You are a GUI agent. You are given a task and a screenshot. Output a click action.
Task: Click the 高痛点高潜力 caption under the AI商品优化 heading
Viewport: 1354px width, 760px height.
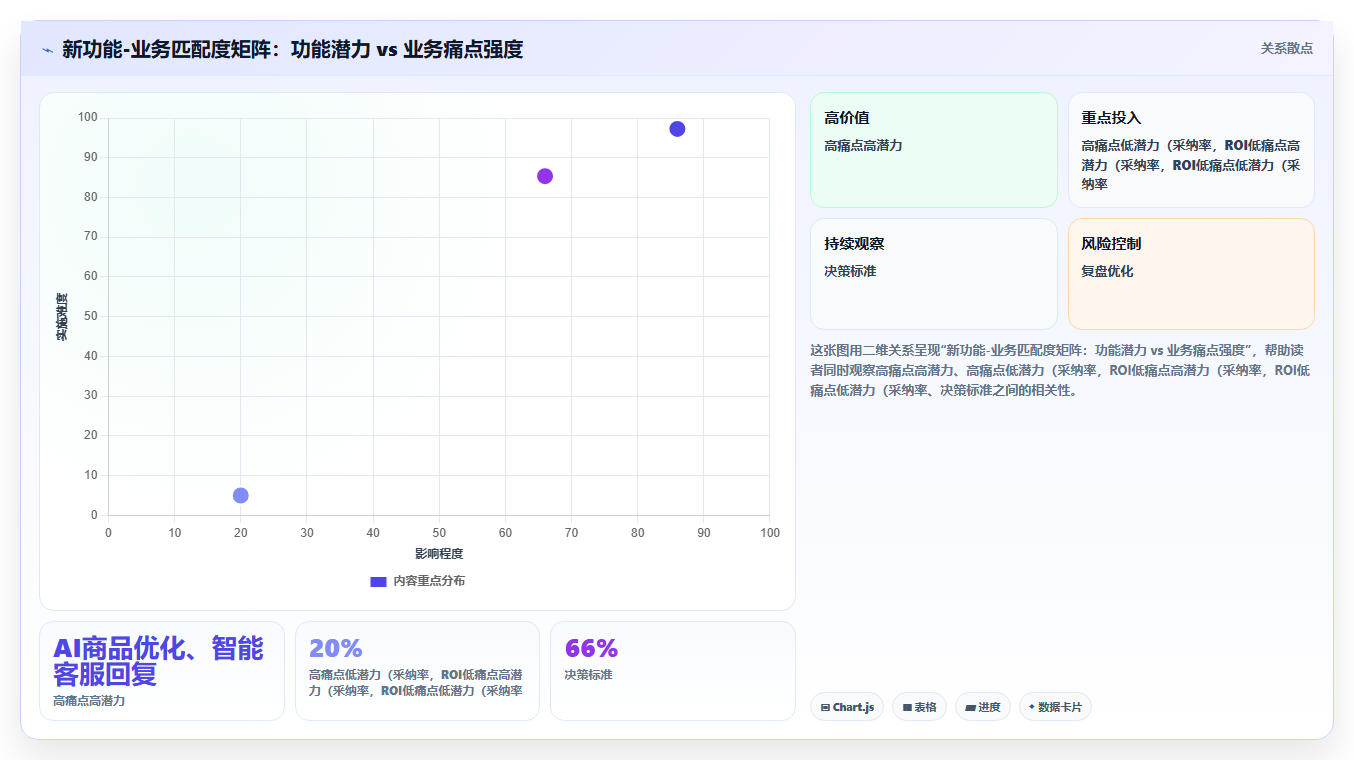tap(89, 701)
